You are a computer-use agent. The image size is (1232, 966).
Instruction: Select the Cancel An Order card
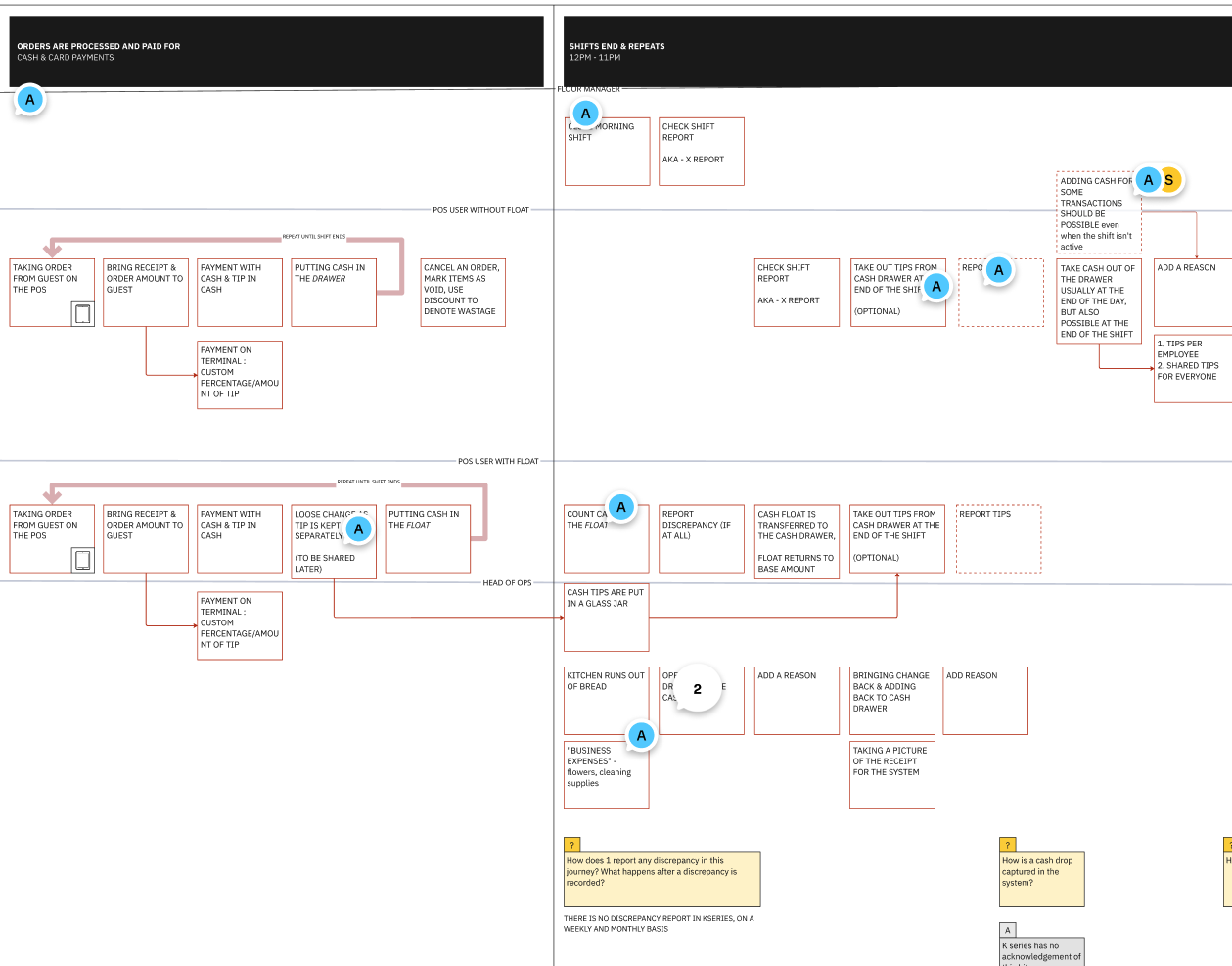[463, 293]
